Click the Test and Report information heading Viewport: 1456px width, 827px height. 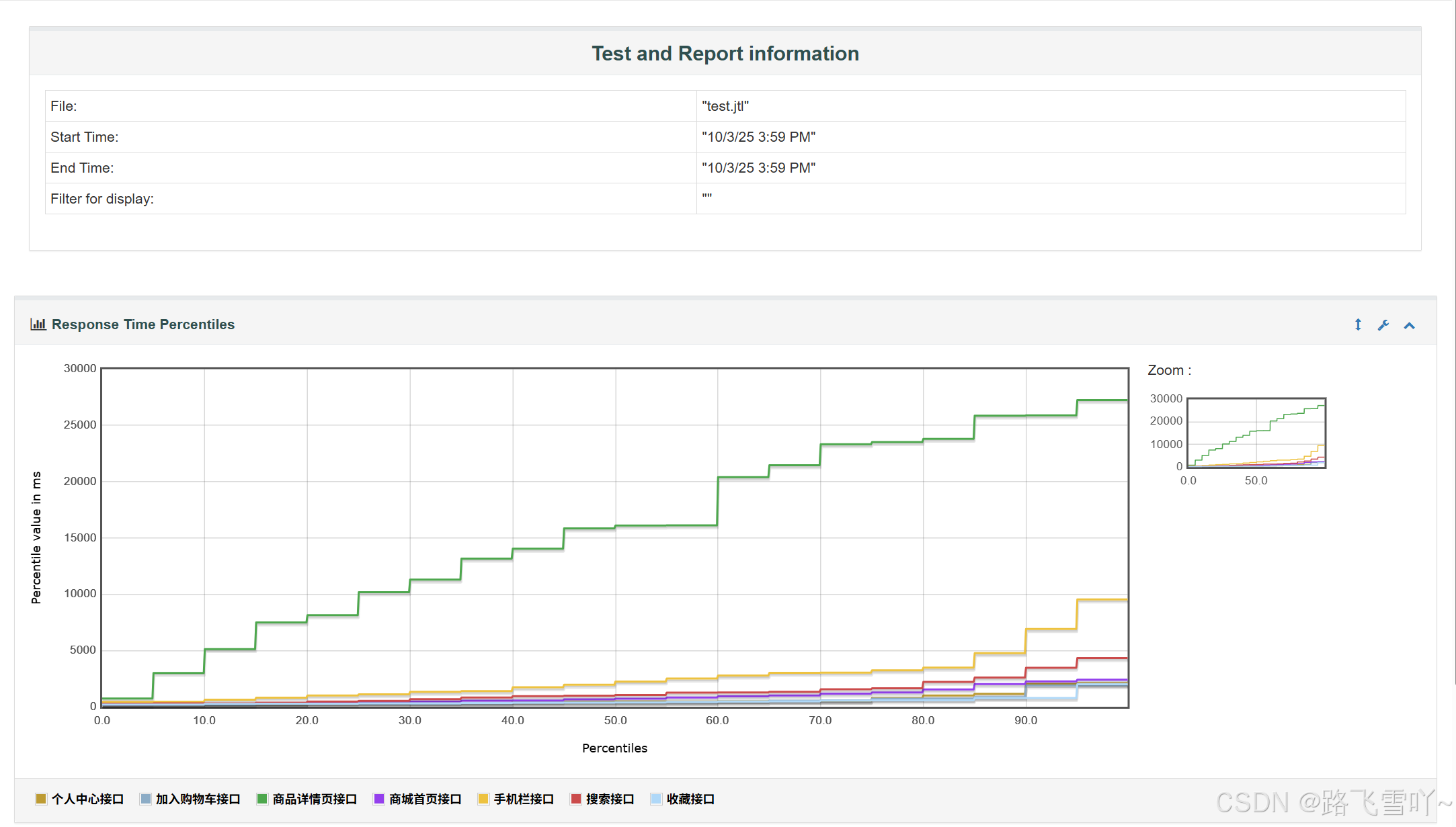coord(725,54)
